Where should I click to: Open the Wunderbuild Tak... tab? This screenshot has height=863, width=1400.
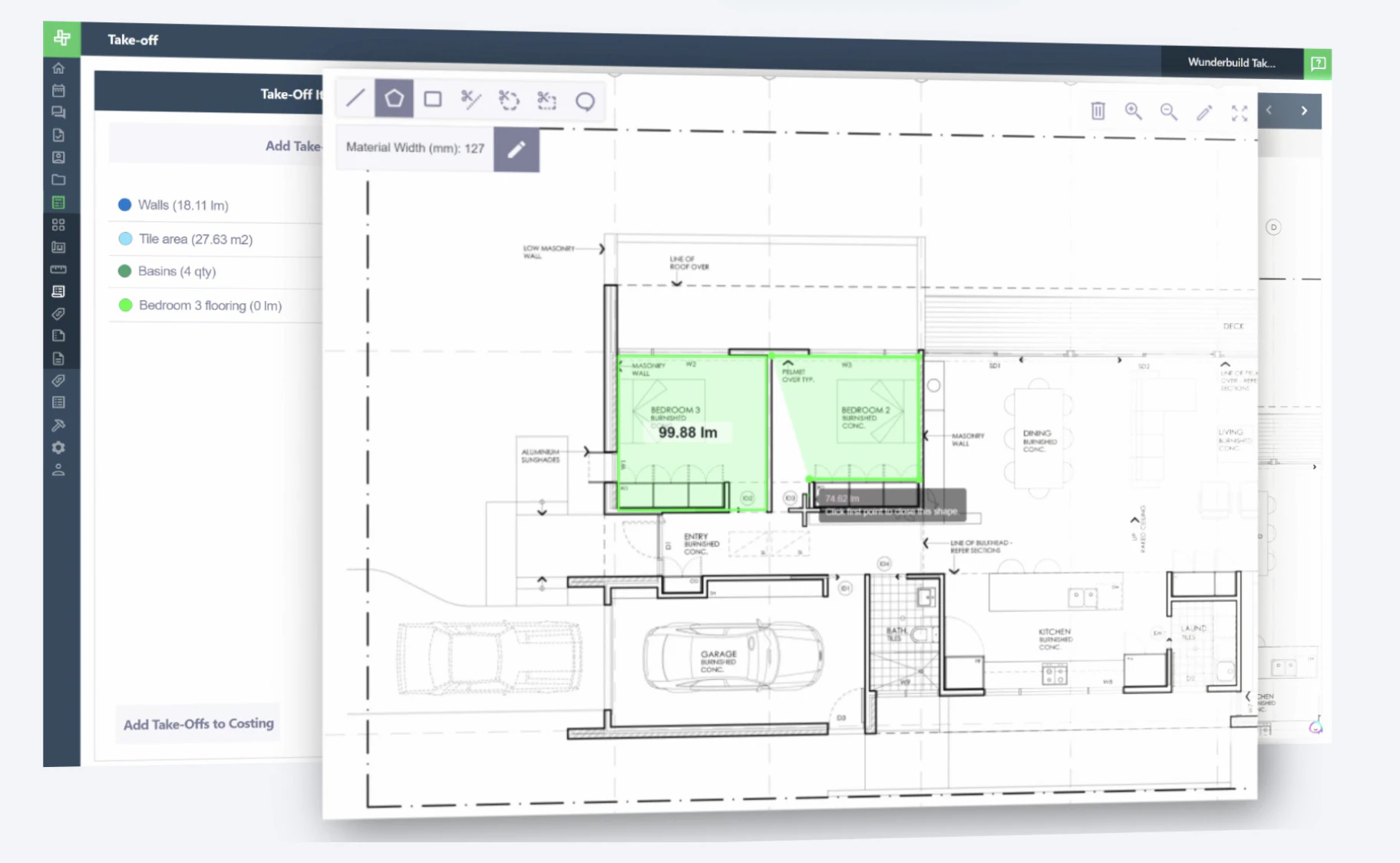(1230, 63)
